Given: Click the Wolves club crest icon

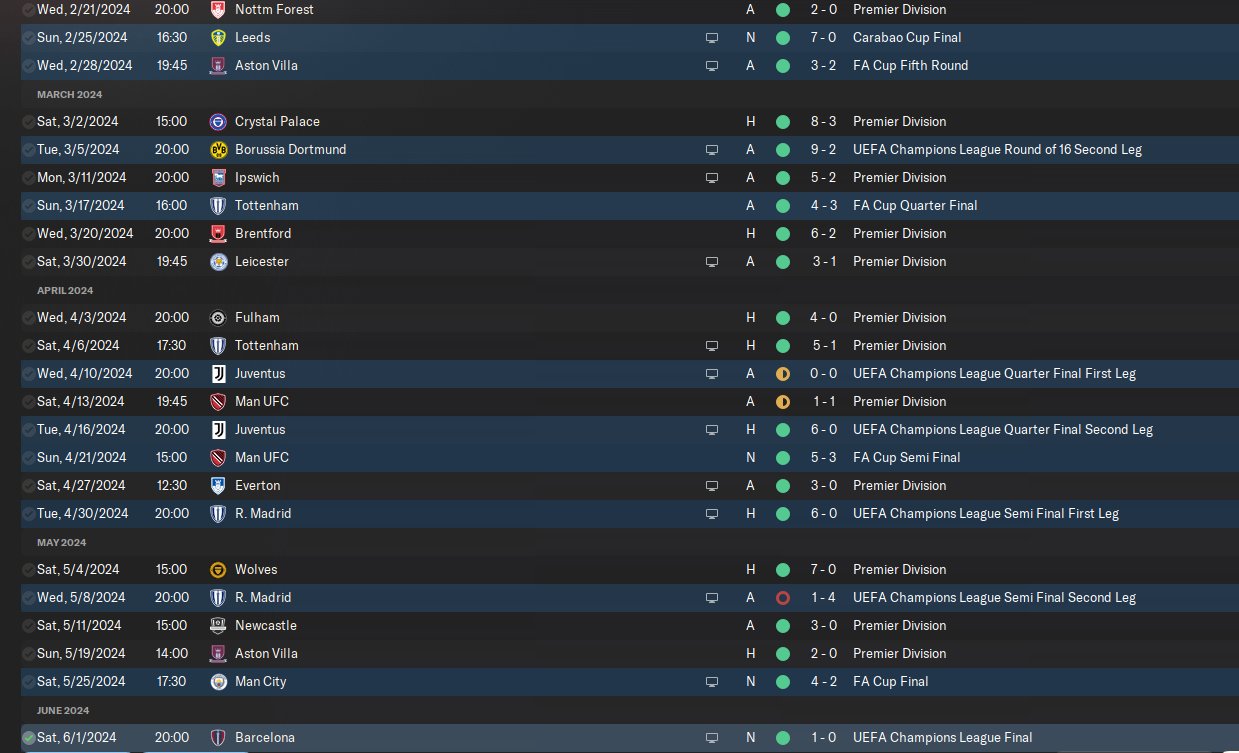Looking at the screenshot, I should point(218,569).
